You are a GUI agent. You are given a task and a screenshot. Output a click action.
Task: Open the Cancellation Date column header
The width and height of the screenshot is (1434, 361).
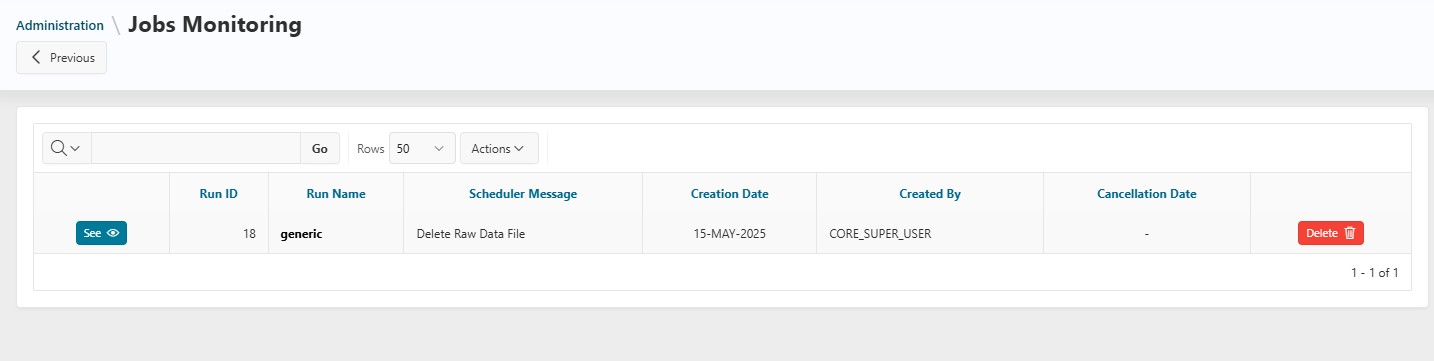tap(1147, 194)
